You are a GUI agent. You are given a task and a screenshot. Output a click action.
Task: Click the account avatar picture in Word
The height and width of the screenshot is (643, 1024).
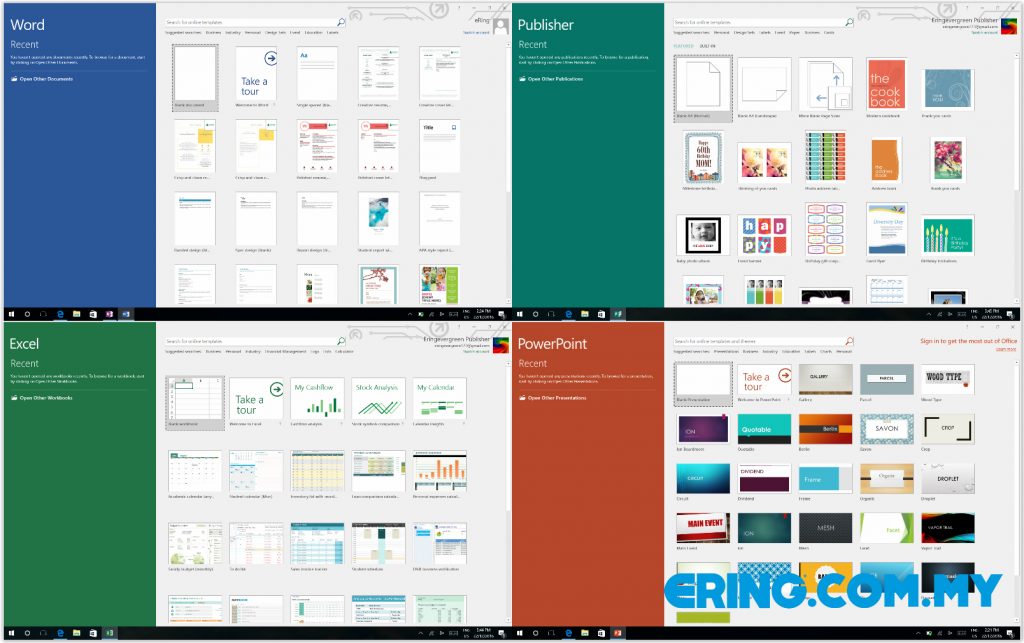(x=501, y=26)
